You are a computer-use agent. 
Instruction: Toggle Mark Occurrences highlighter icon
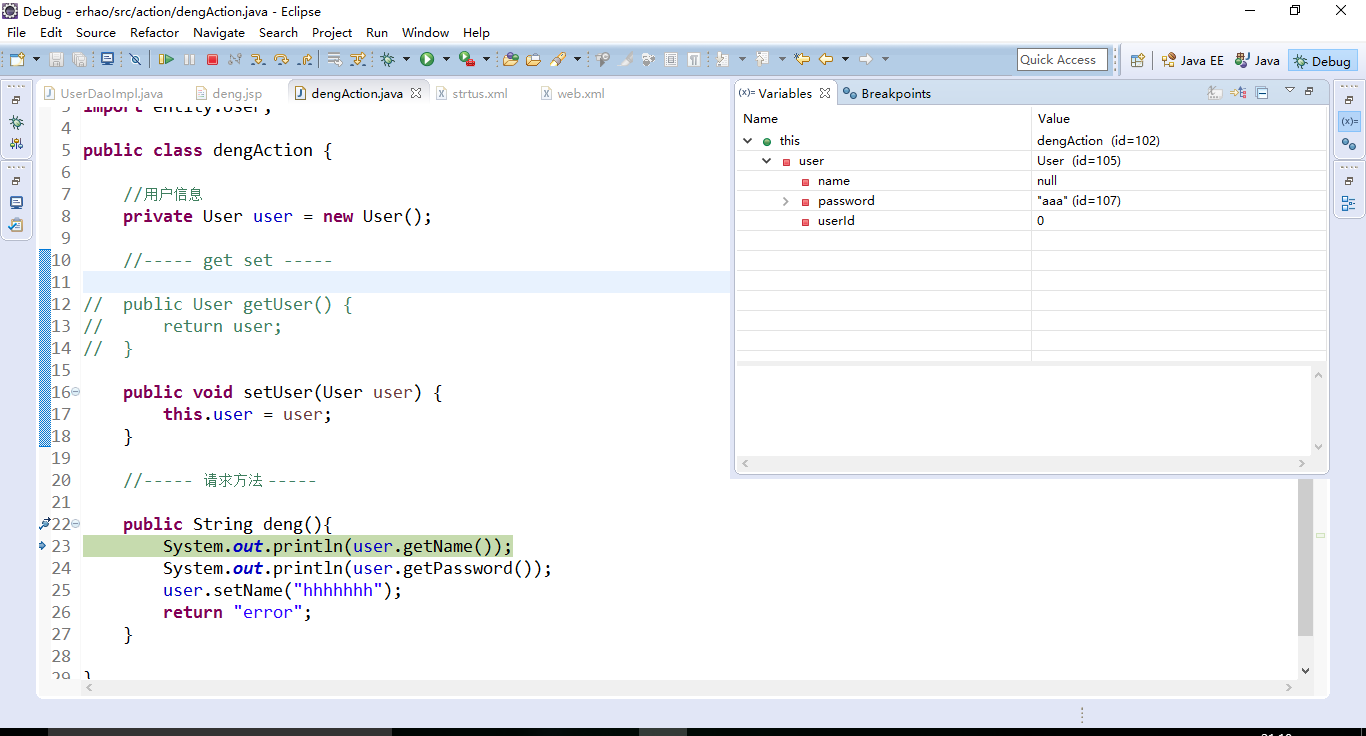tap(627, 60)
